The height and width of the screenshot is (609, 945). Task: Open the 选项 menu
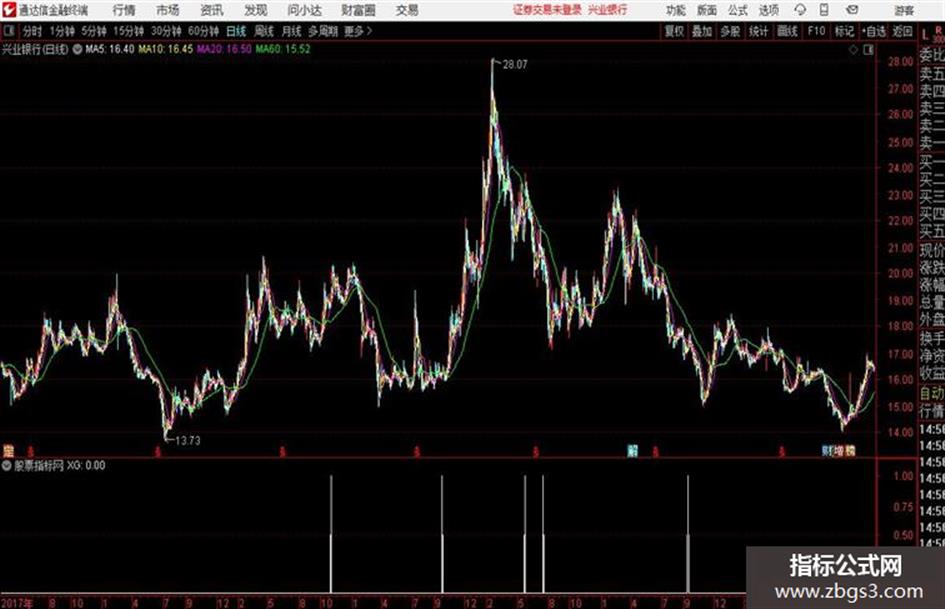coord(768,10)
